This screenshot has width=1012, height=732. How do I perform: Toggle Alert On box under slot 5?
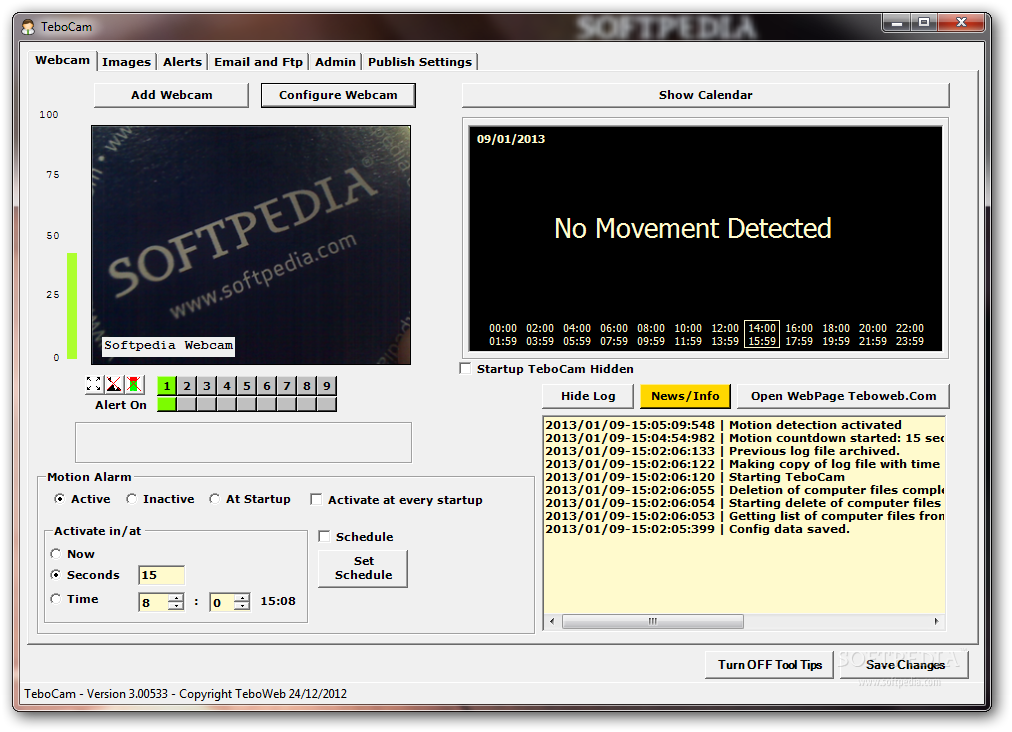tap(247, 405)
